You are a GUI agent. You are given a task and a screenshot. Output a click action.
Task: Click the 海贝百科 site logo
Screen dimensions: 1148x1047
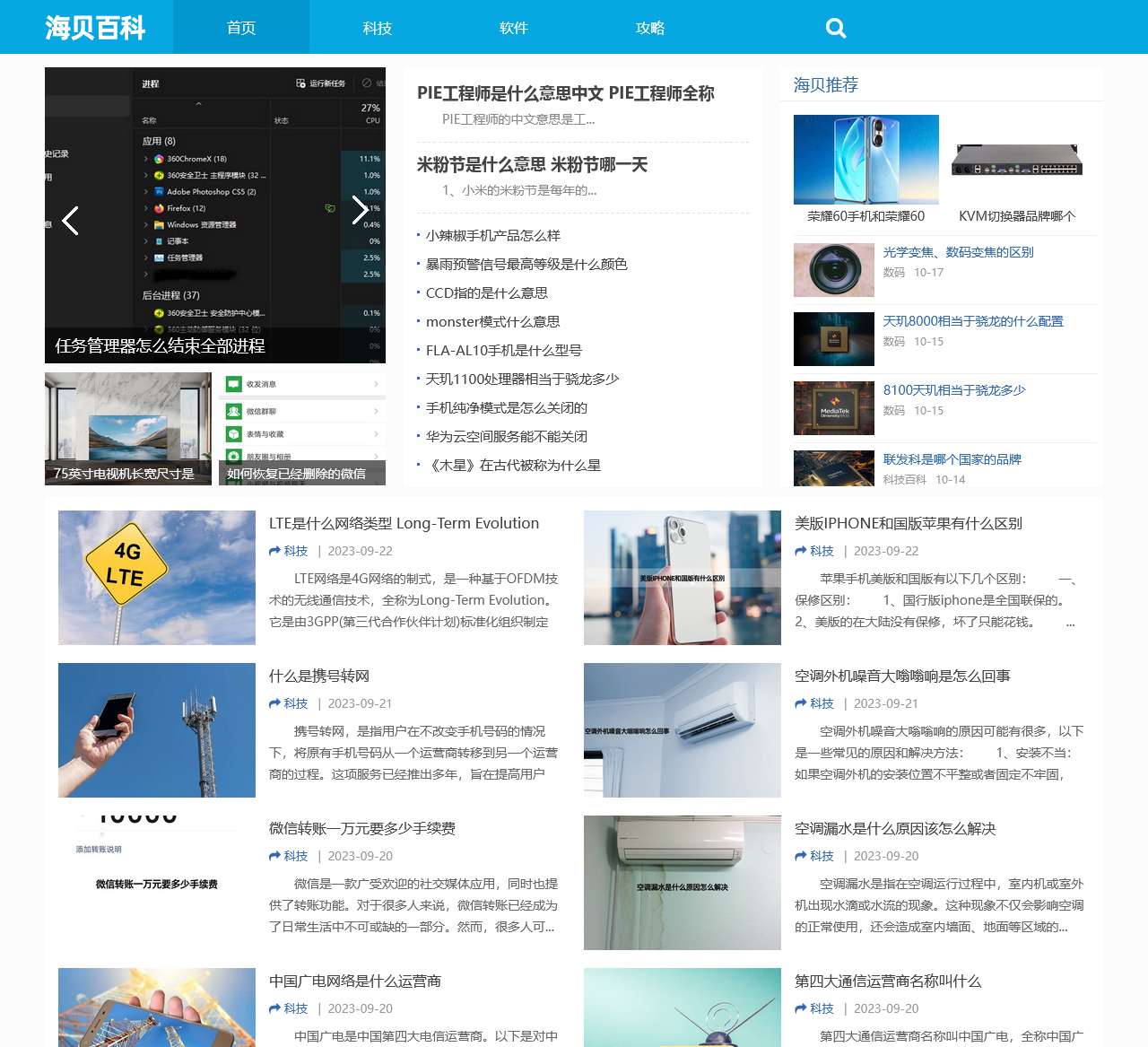[x=95, y=28]
